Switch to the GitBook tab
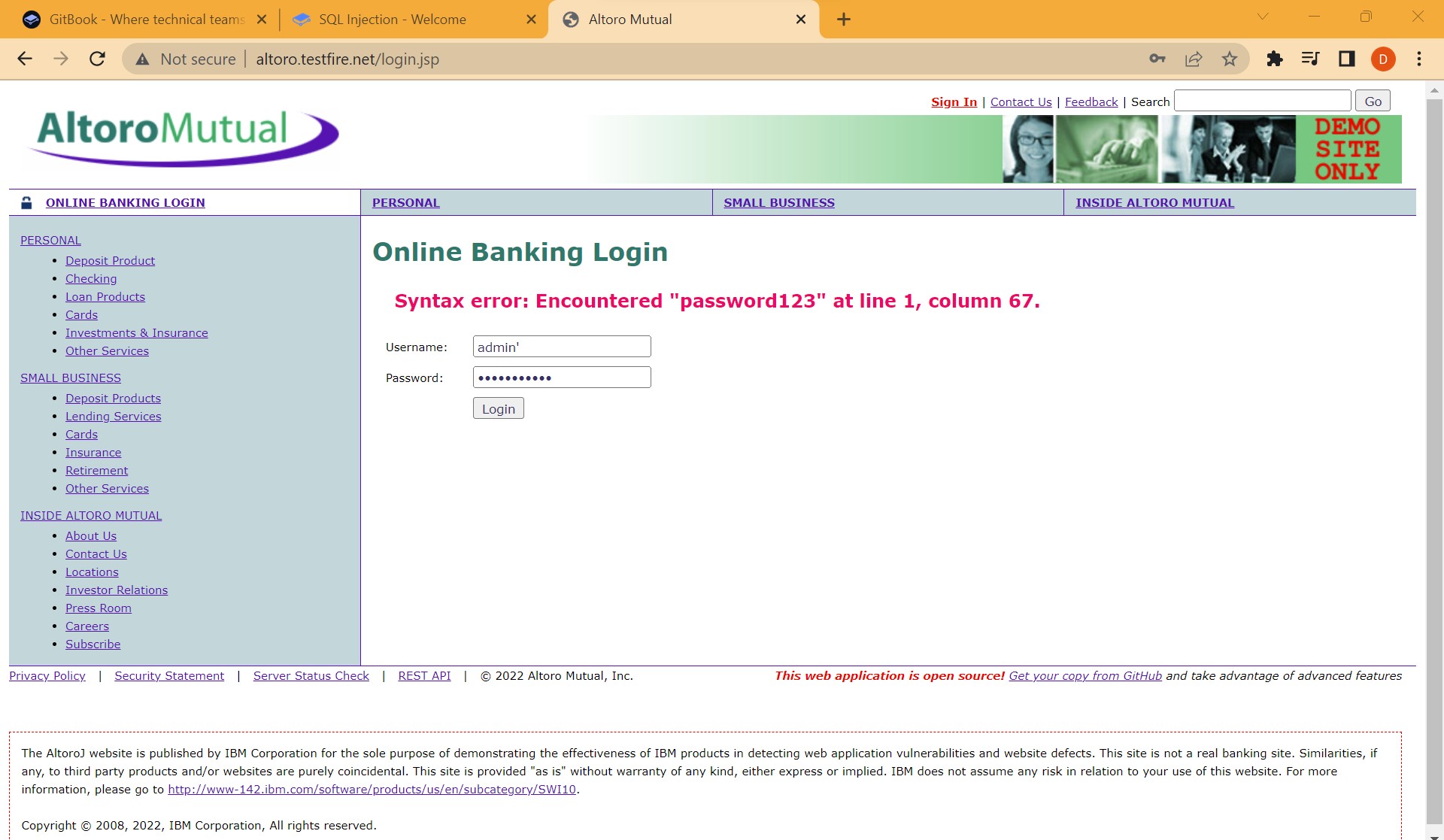The height and width of the screenshot is (840, 1444). 147,20
